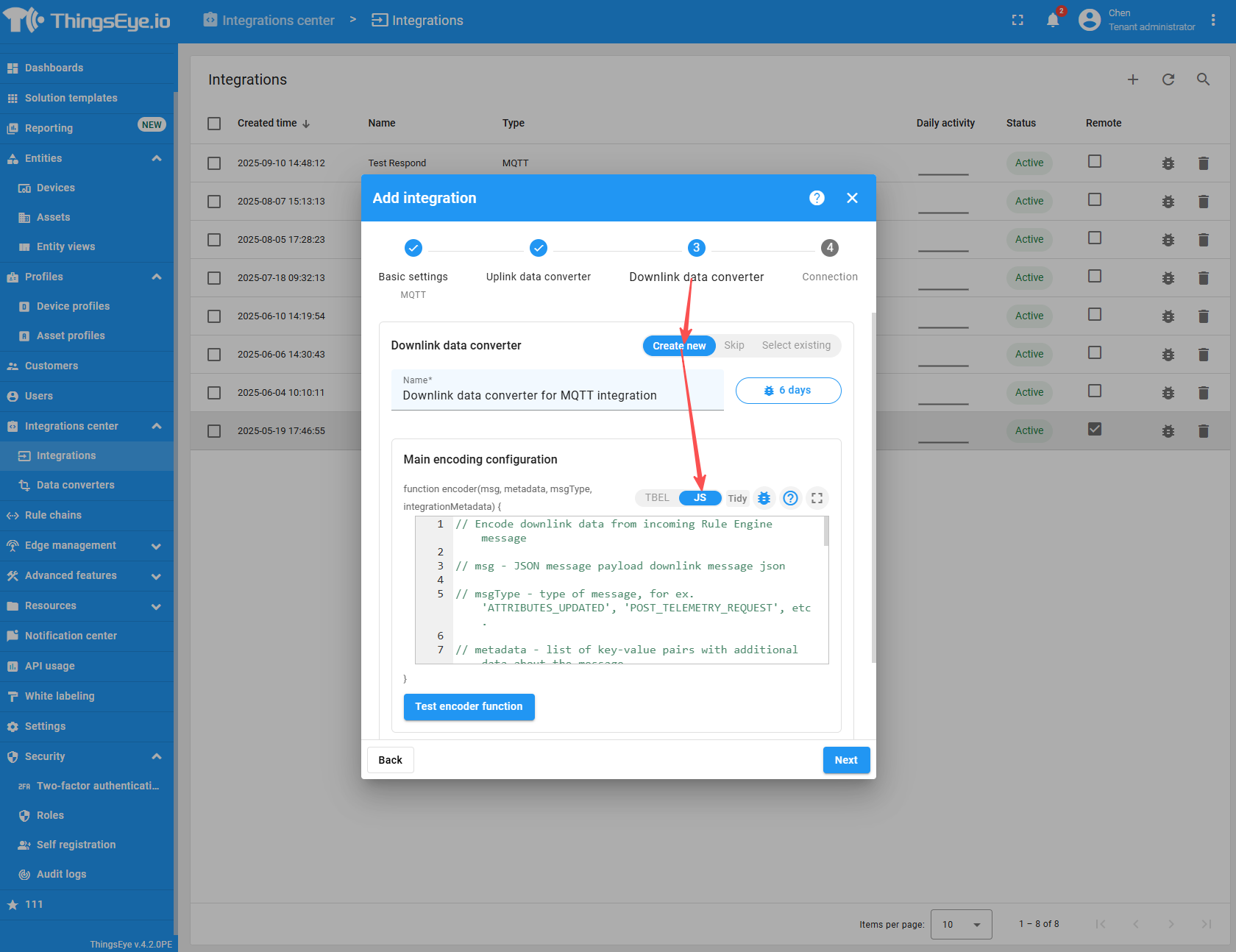This screenshot has height=952, width=1236.
Task: Open search for integrations
Action: click(x=1203, y=79)
